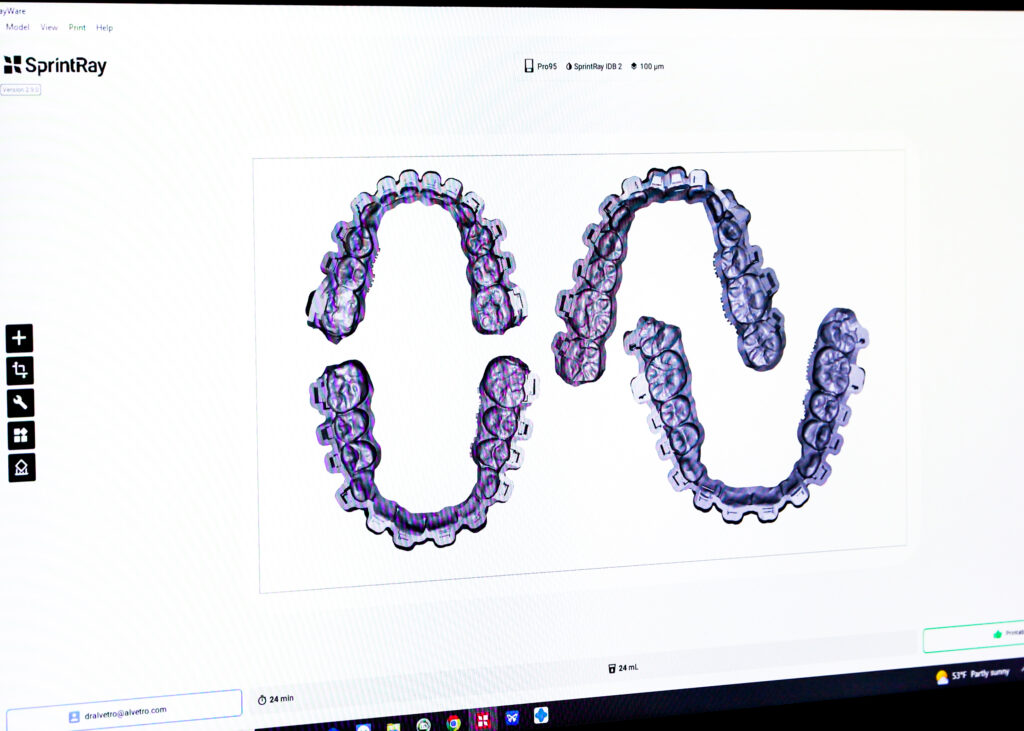Choose the Pro95 printer selector
This screenshot has height=731, width=1024.
coord(540,66)
